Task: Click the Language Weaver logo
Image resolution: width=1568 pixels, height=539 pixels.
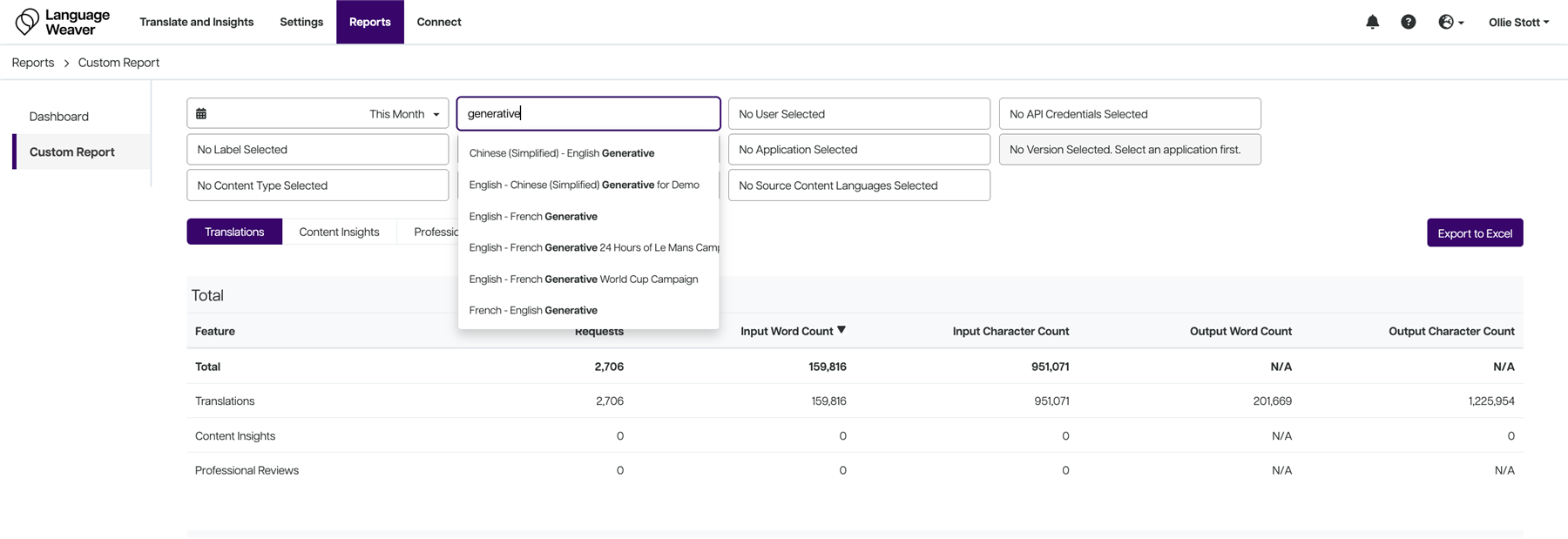Action: [x=63, y=22]
